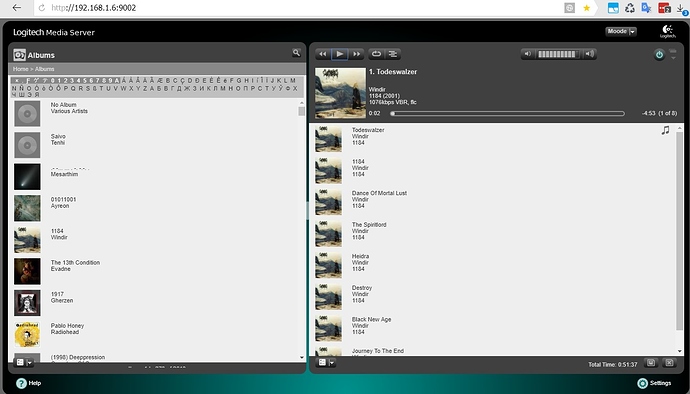Open the Albums view mode dropdown arrow

pyautogui.click(x=29, y=363)
